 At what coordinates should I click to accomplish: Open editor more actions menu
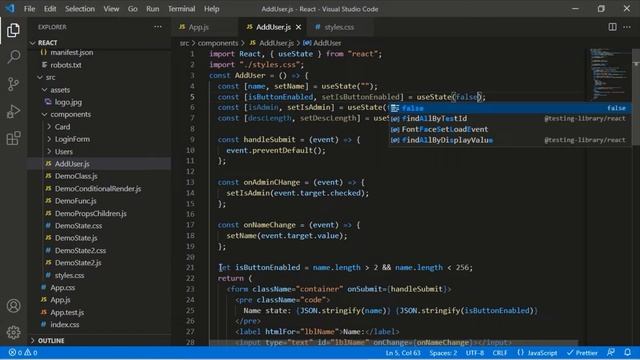click(x=627, y=27)
